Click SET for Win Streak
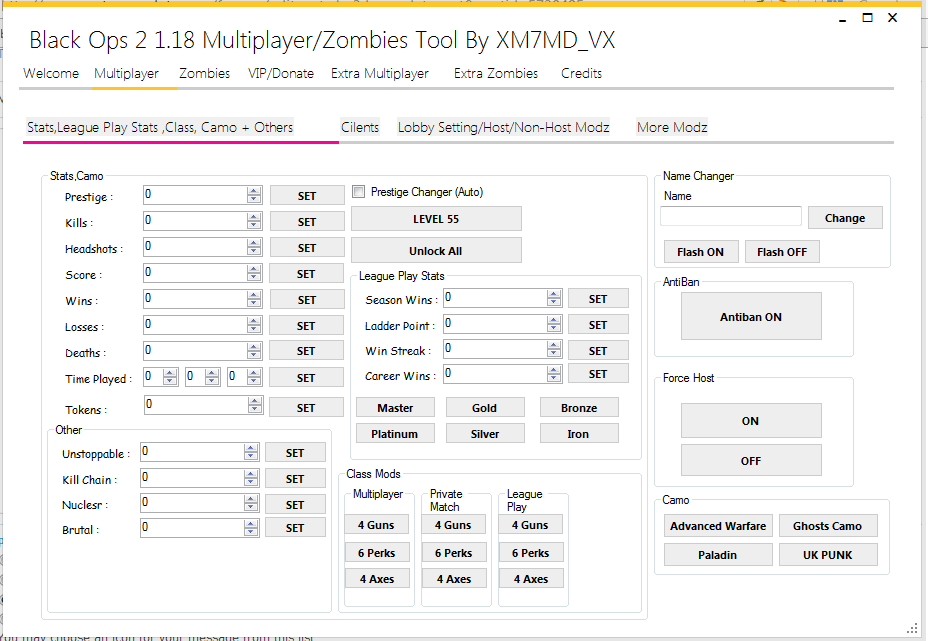928x641 pixels. point(598,350)
